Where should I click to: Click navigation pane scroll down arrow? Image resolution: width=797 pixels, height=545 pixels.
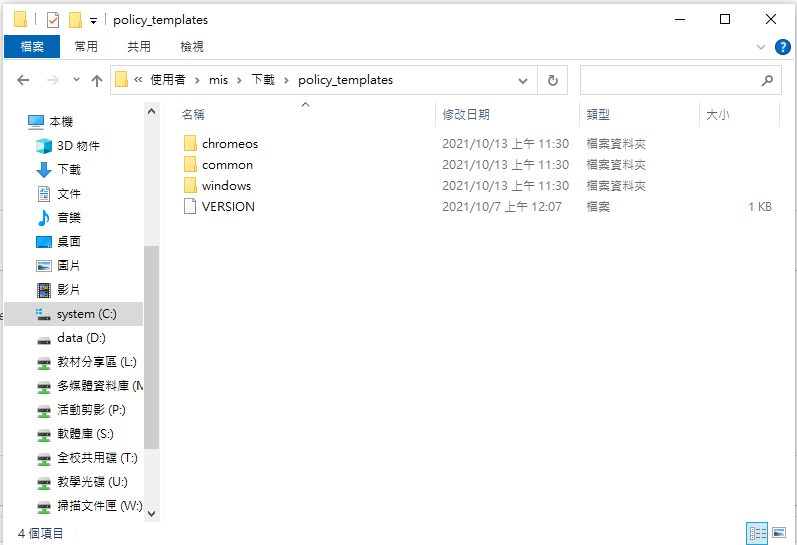[151, 514]
